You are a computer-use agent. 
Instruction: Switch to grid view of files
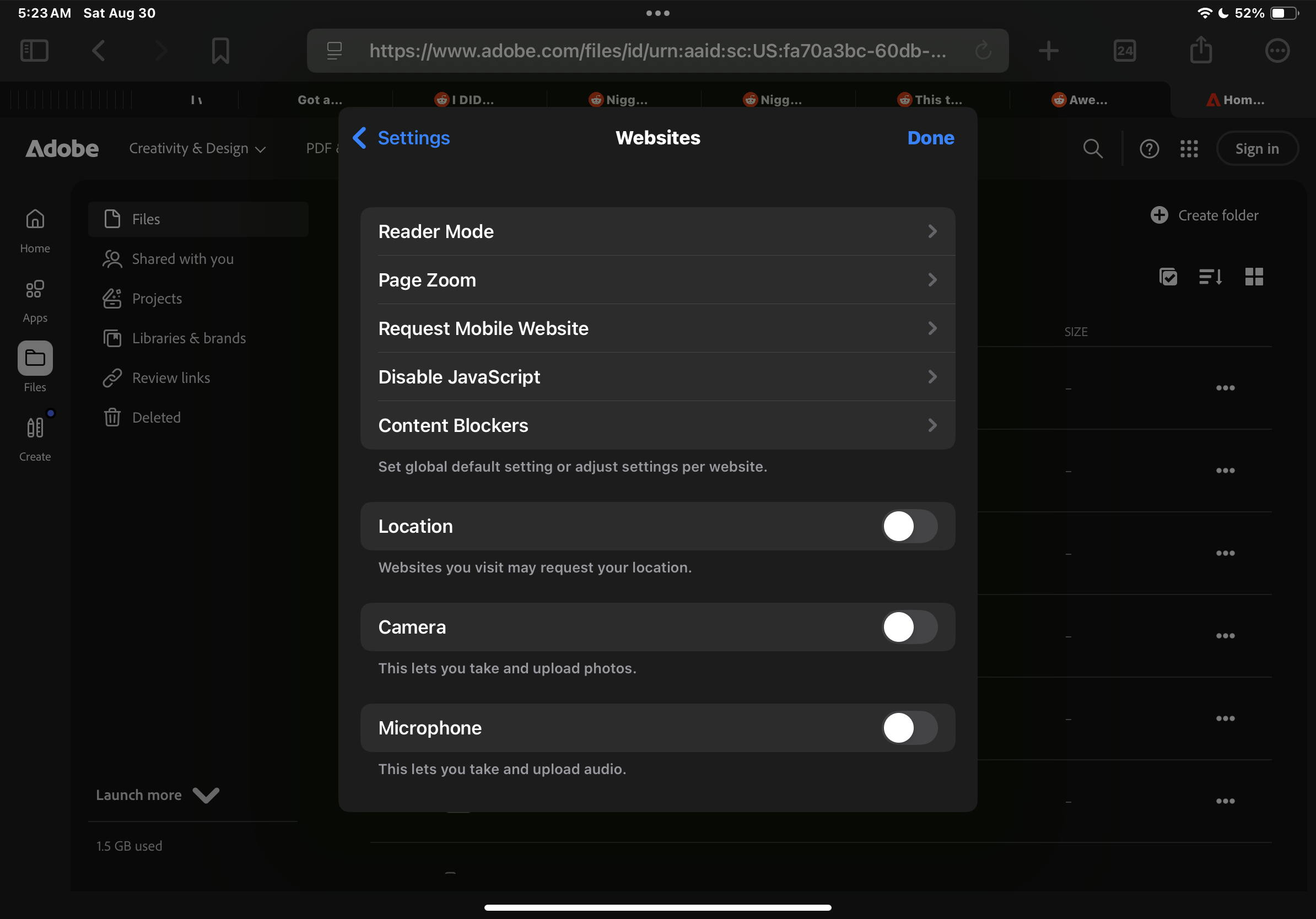pyautogui.click(x=1254, y=277)
